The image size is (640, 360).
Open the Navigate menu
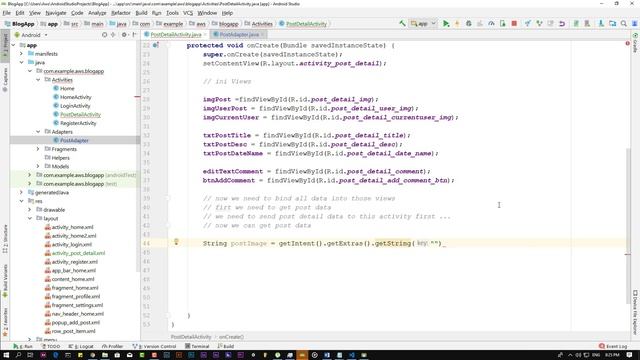(56, 13)
